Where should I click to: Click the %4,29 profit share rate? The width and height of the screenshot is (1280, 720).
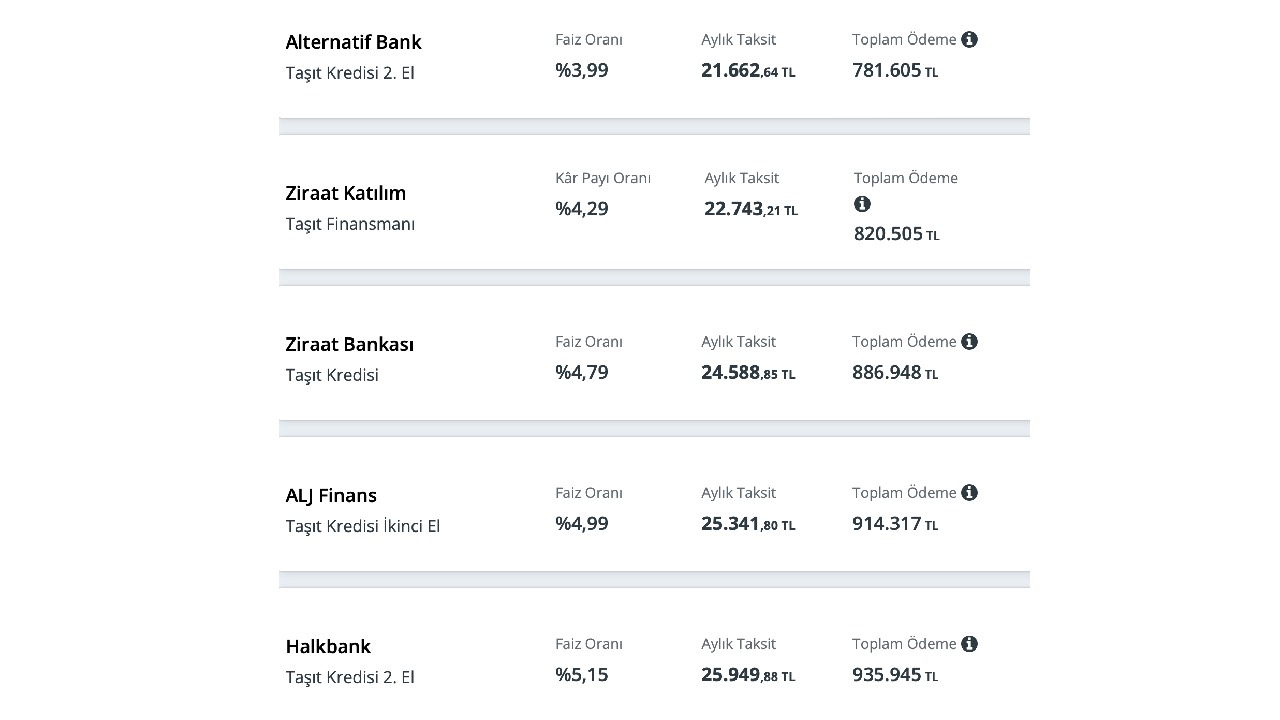(582, 209)
